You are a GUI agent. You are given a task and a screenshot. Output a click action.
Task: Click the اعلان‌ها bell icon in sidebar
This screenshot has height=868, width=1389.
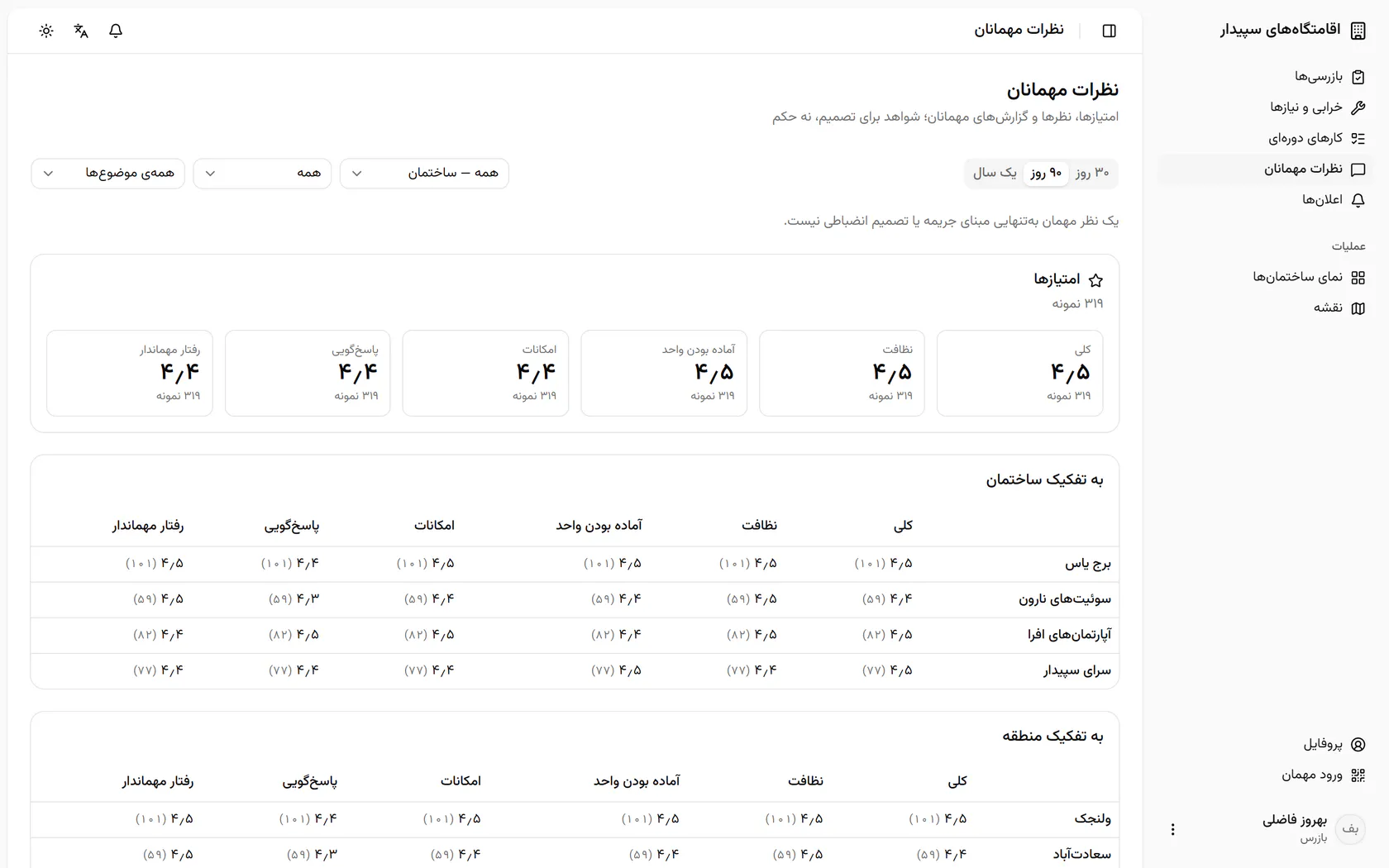[1358, 200]
